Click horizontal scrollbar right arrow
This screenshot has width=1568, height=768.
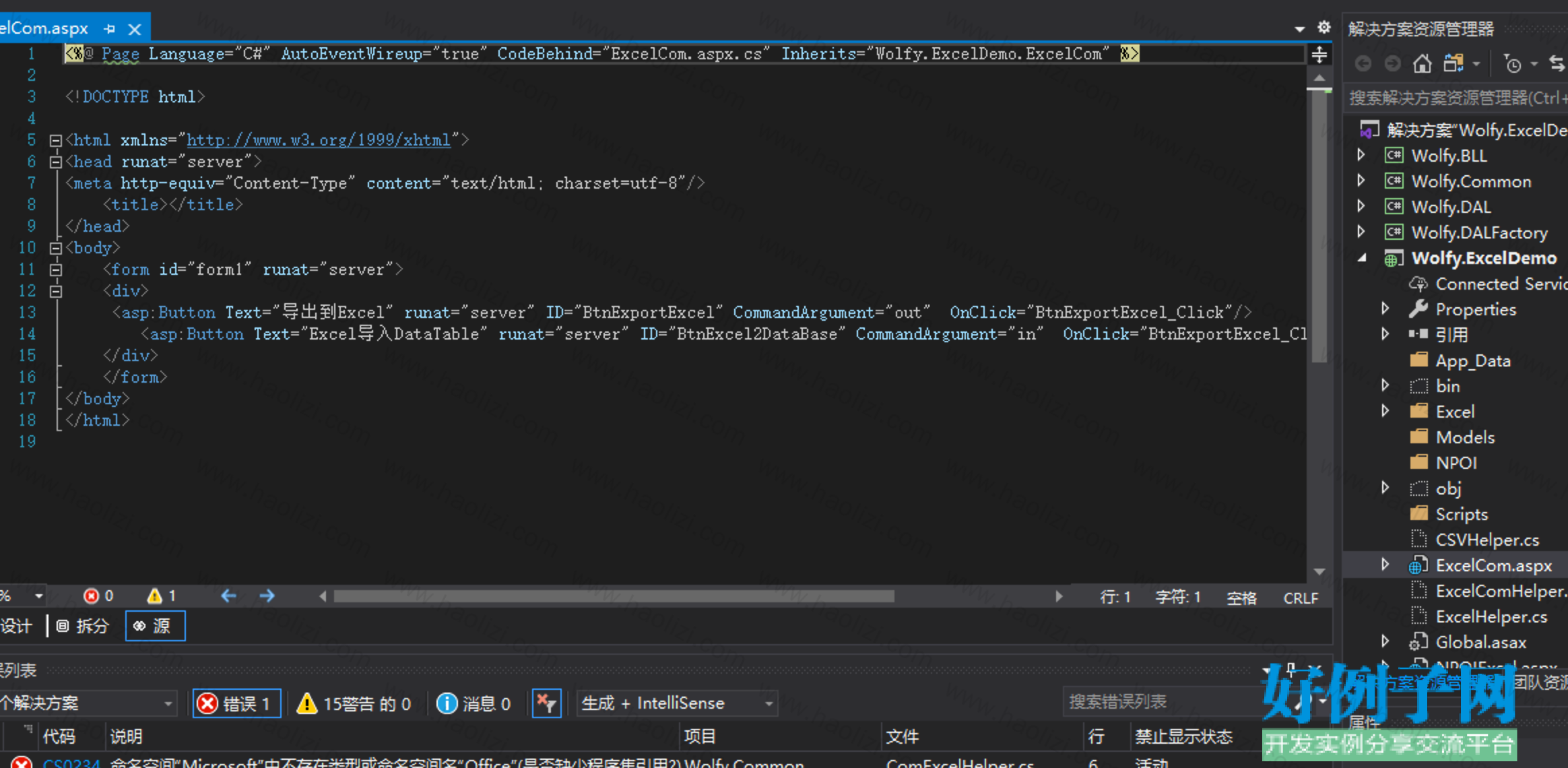click(x=1059, y=596)
